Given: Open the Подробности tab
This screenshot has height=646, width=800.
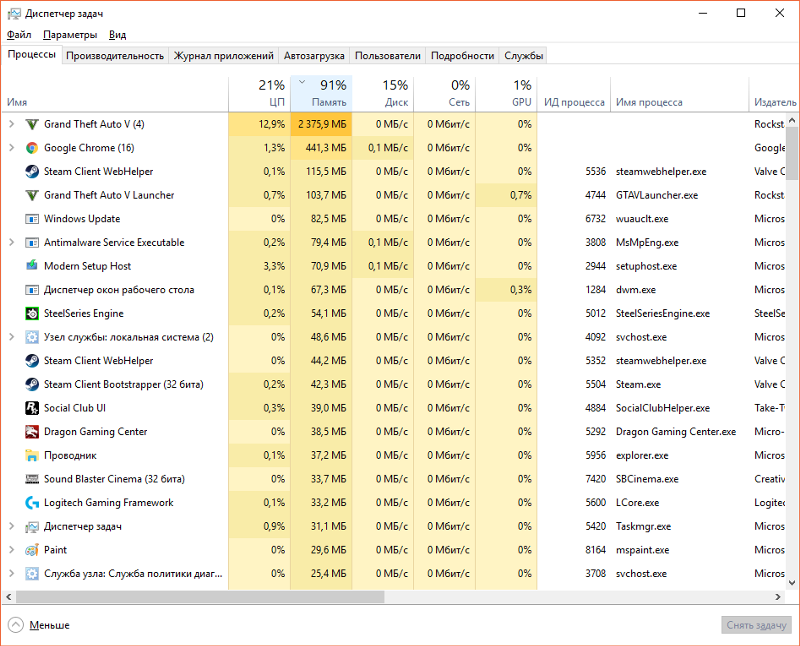Looking at the screenshot, I should [462, 56].
